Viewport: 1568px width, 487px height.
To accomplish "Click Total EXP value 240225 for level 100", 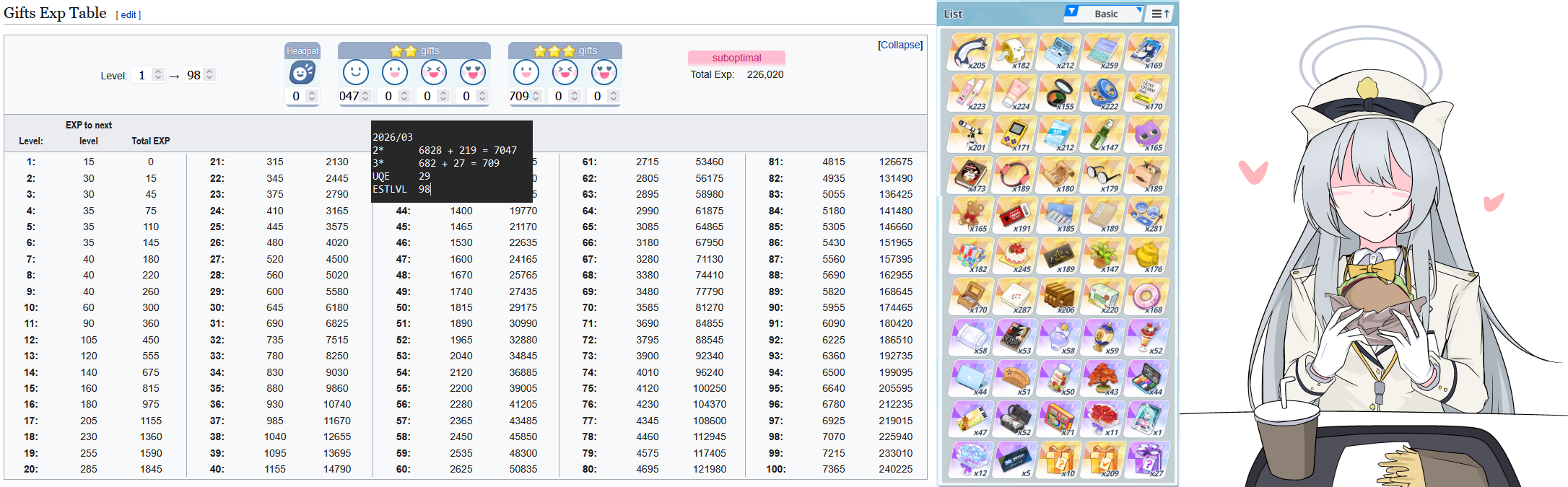I will click(895, 469).
